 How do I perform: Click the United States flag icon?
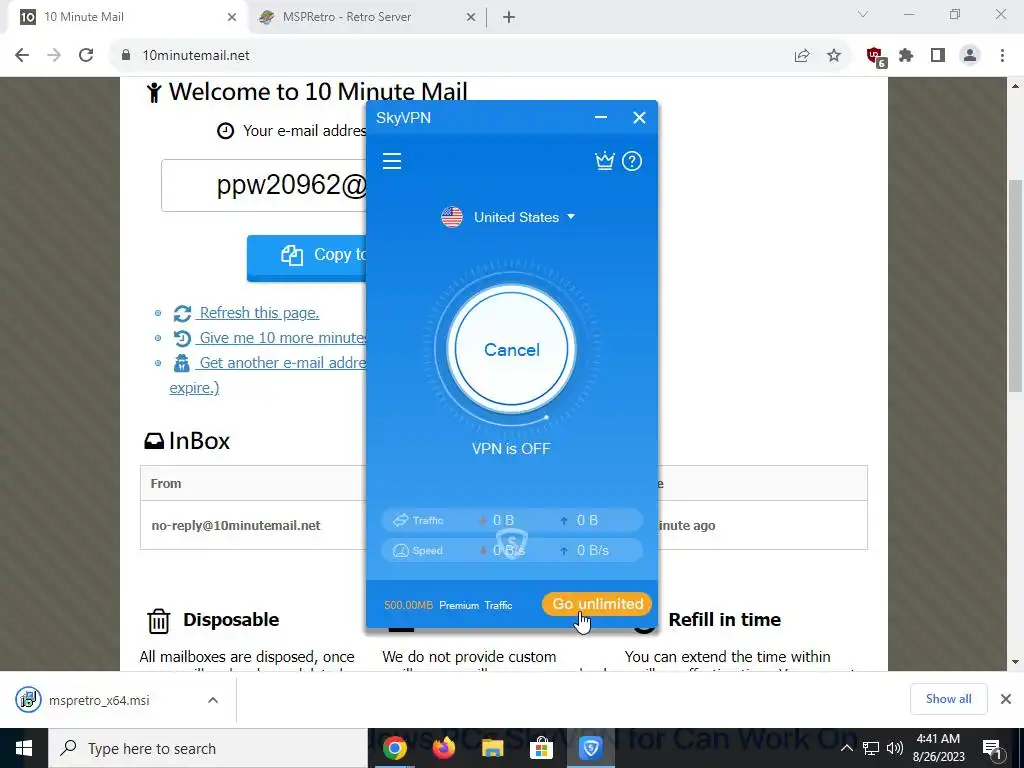[x=452, y=217]
